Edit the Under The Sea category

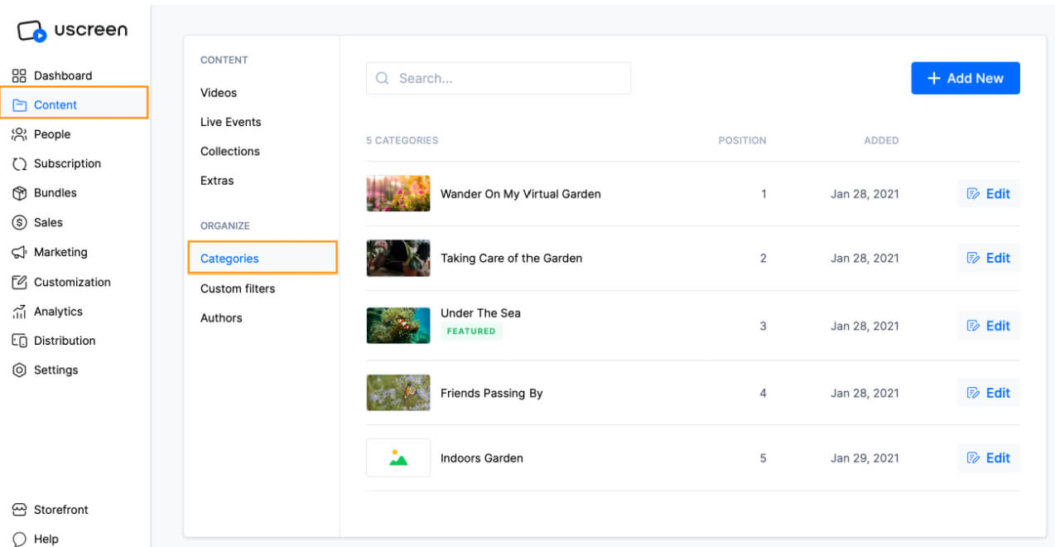coord(988,326)
